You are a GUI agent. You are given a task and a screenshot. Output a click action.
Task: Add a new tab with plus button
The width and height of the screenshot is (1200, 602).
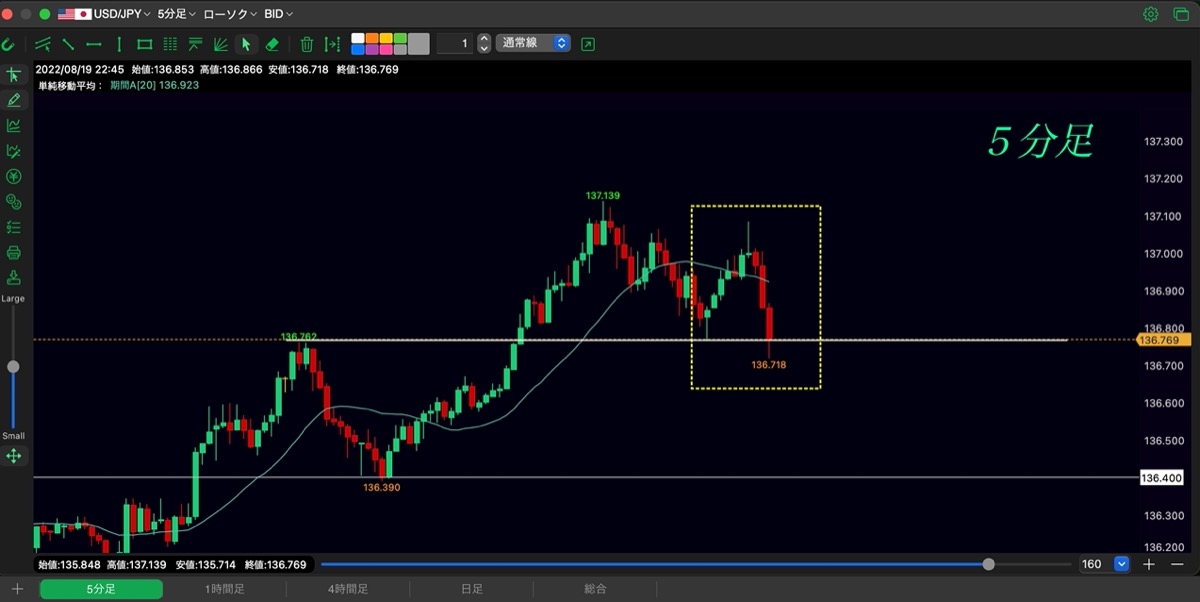[x=17, y=589]
